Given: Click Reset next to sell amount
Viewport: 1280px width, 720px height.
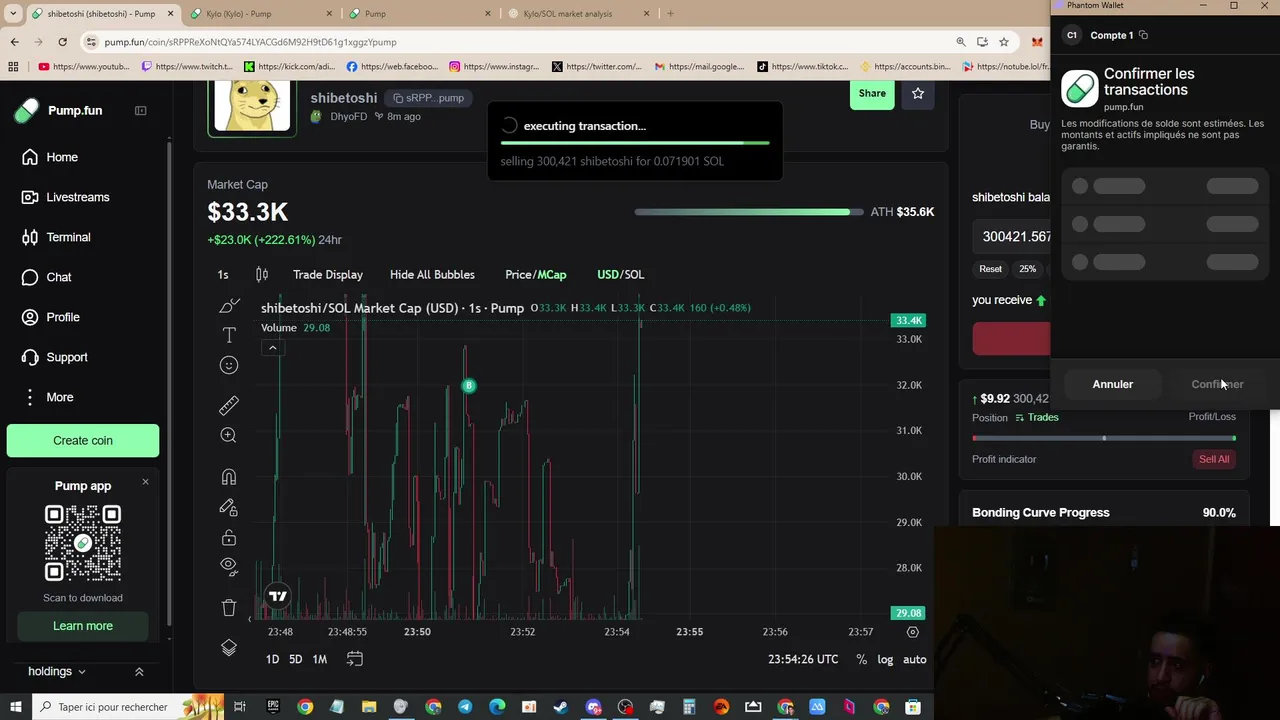Looking at the screenshot, I should (x=990, y=269).
